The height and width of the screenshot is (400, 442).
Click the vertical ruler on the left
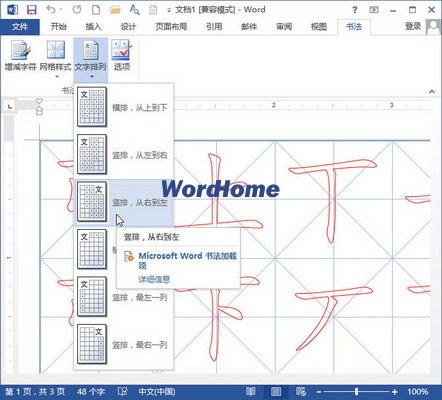[x=8, y=245]
